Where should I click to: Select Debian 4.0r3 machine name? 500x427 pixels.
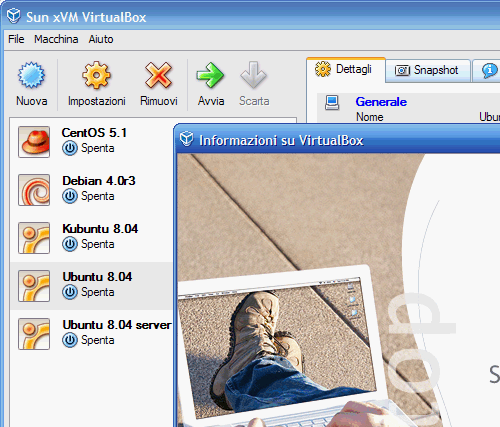[x=99, y=181]
